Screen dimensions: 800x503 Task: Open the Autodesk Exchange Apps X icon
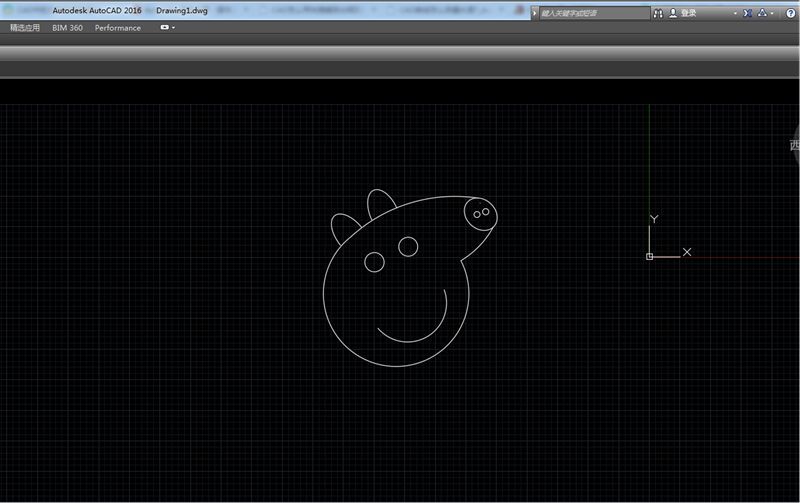tap(747, 13)
